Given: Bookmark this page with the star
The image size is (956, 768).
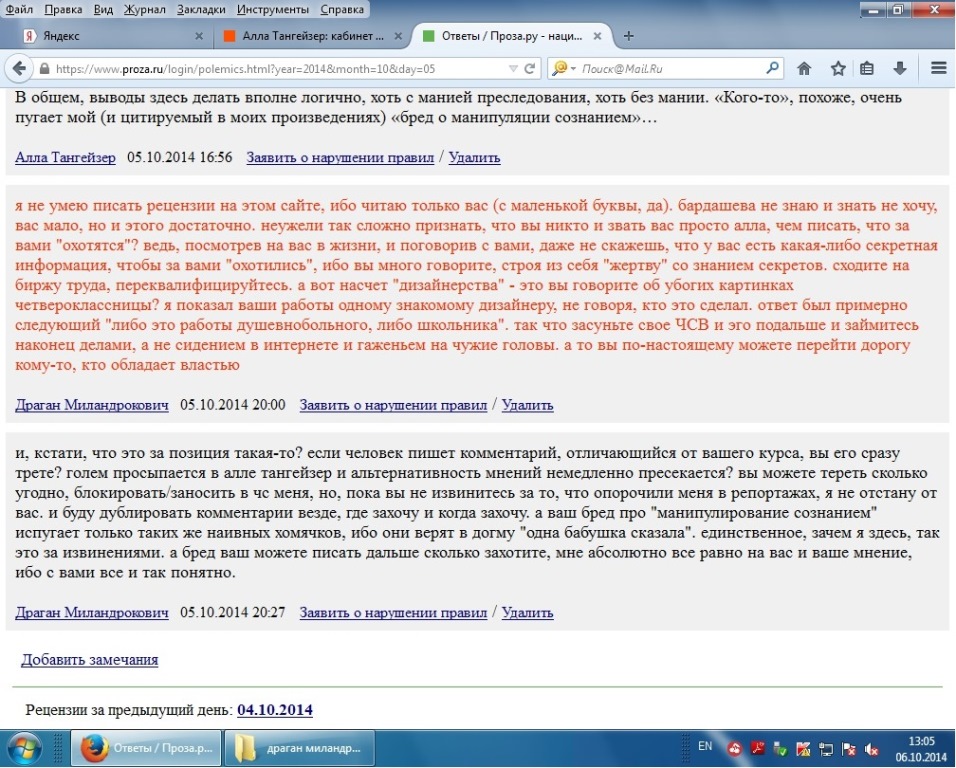Looking at the screenshot, I should coord(838,69).
